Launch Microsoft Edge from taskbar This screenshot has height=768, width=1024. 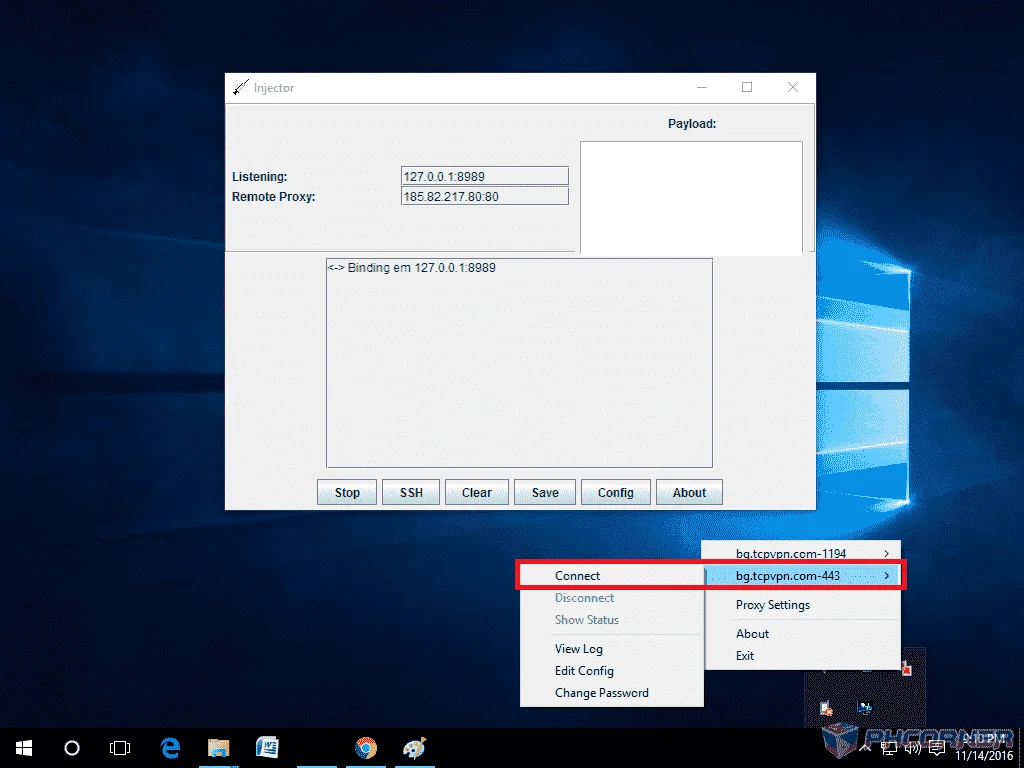click(170, 748)
